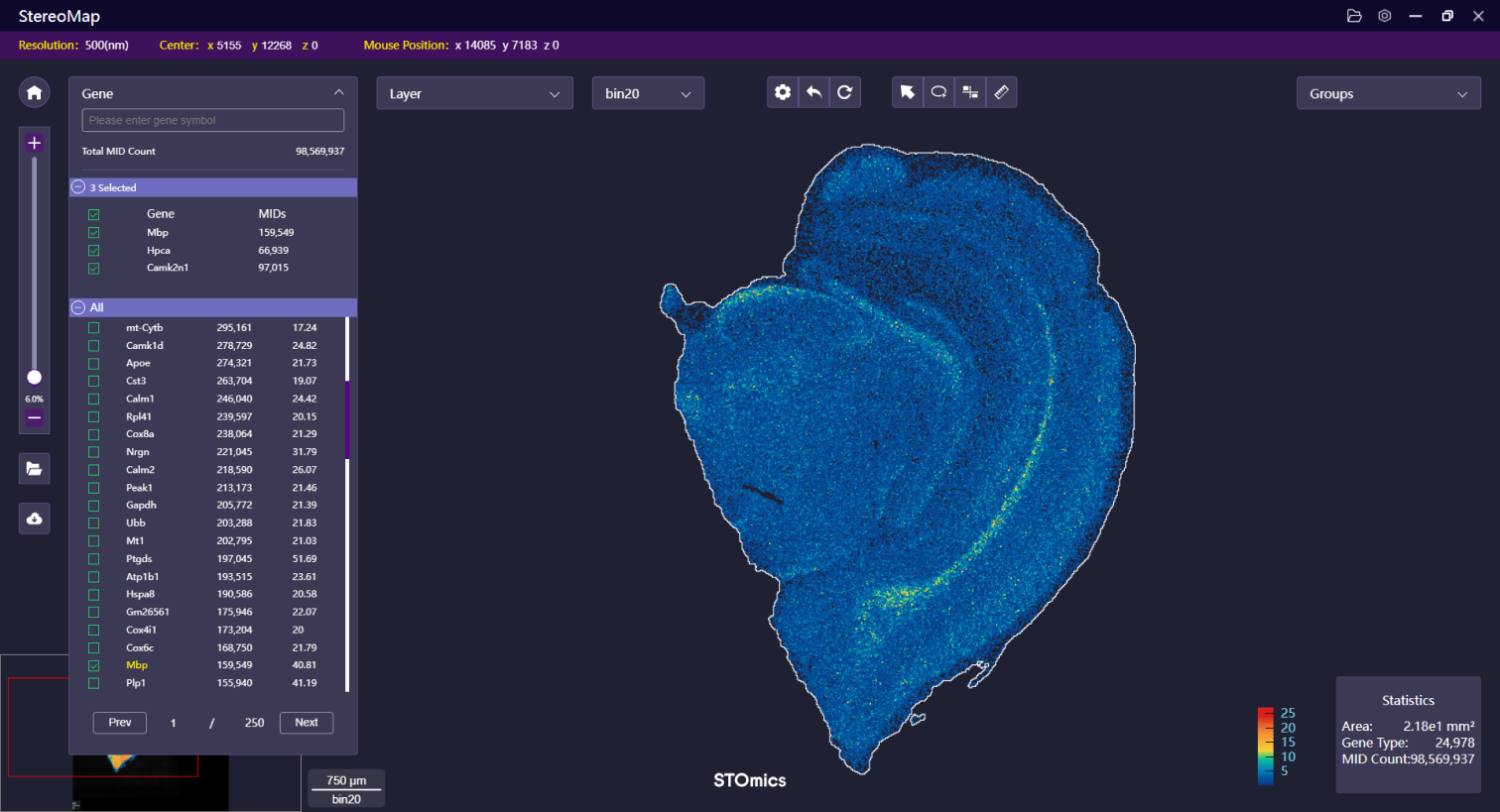Screen dimensions: 1500x812
Task: Check the Apoe gene checkbox
Action: (94, 364)
